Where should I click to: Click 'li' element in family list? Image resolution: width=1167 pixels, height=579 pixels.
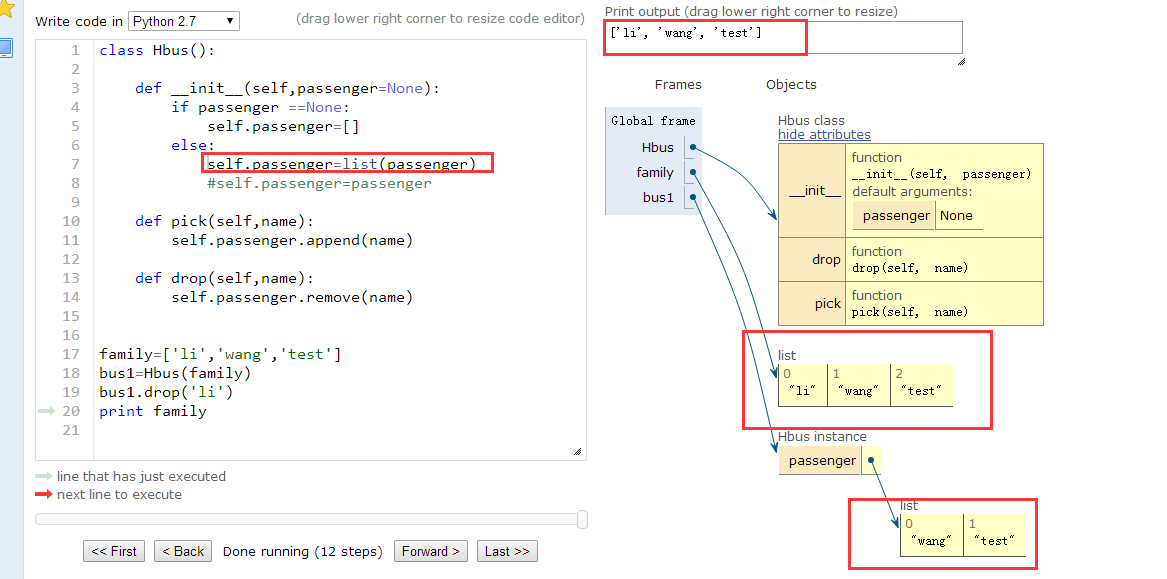(x=802, y=385)
